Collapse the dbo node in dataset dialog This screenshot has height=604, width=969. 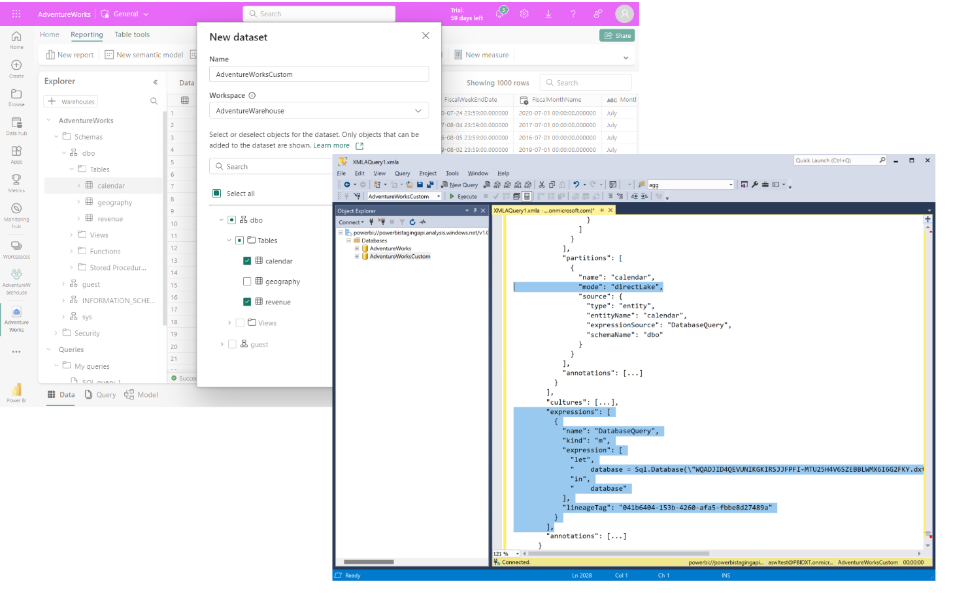[221, 220]
